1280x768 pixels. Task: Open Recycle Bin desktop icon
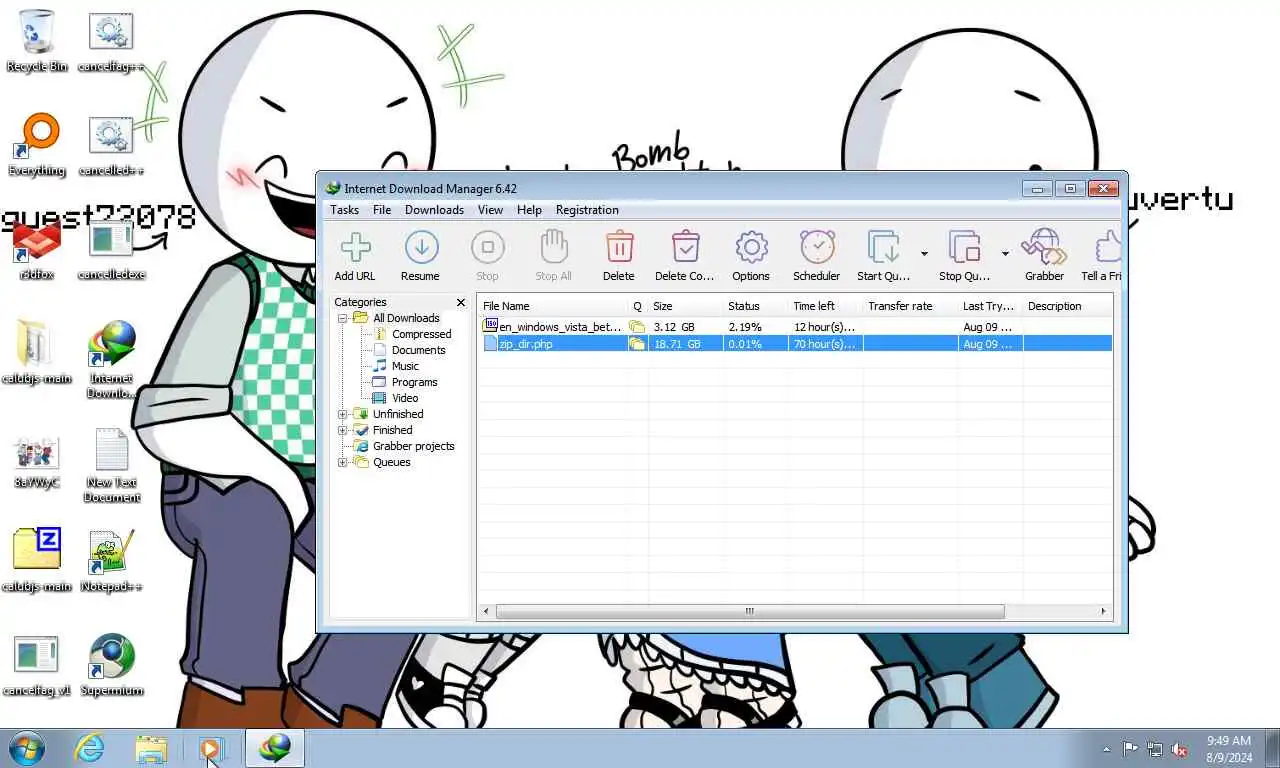37,41
